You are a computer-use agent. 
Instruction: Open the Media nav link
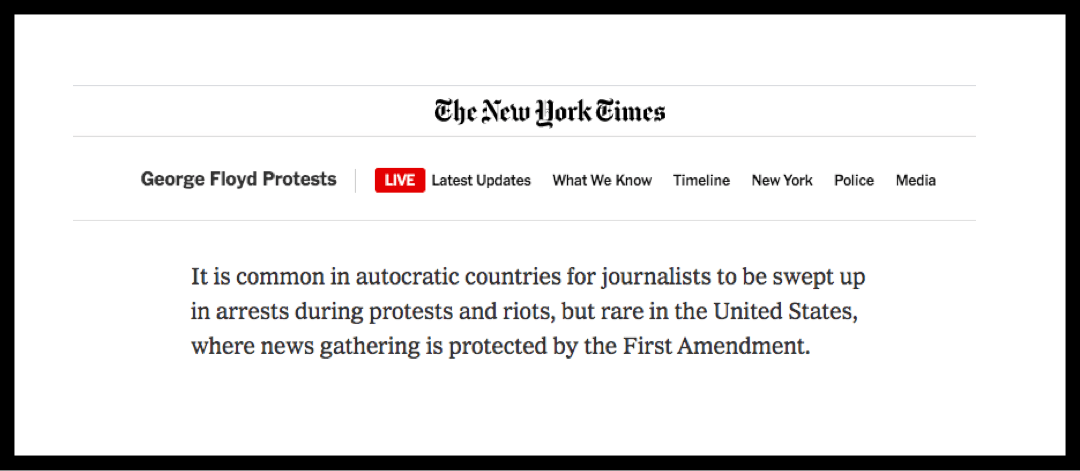tap(915, 180)
